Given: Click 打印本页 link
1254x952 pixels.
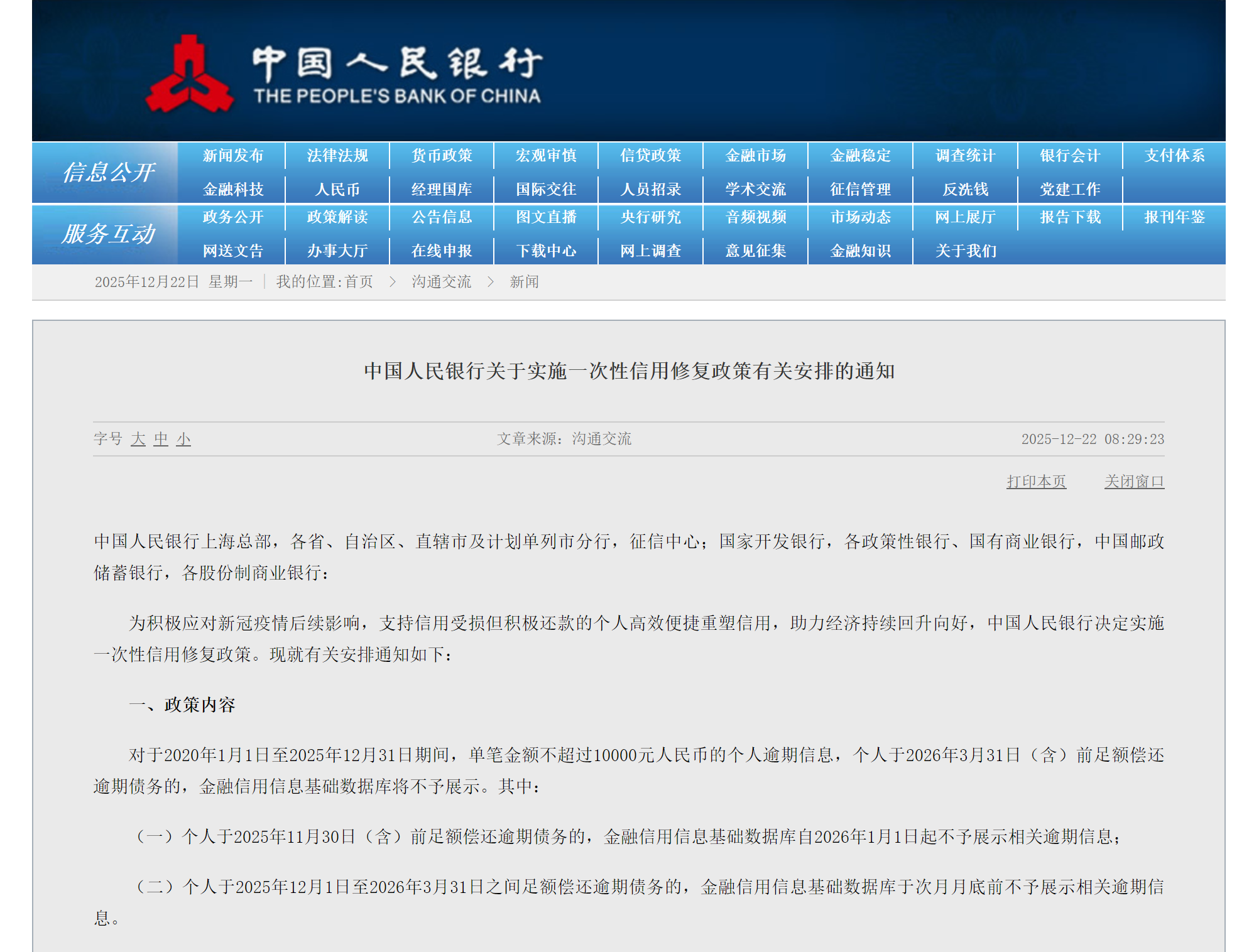Looking at the screenshot, I should [1036, 482].
